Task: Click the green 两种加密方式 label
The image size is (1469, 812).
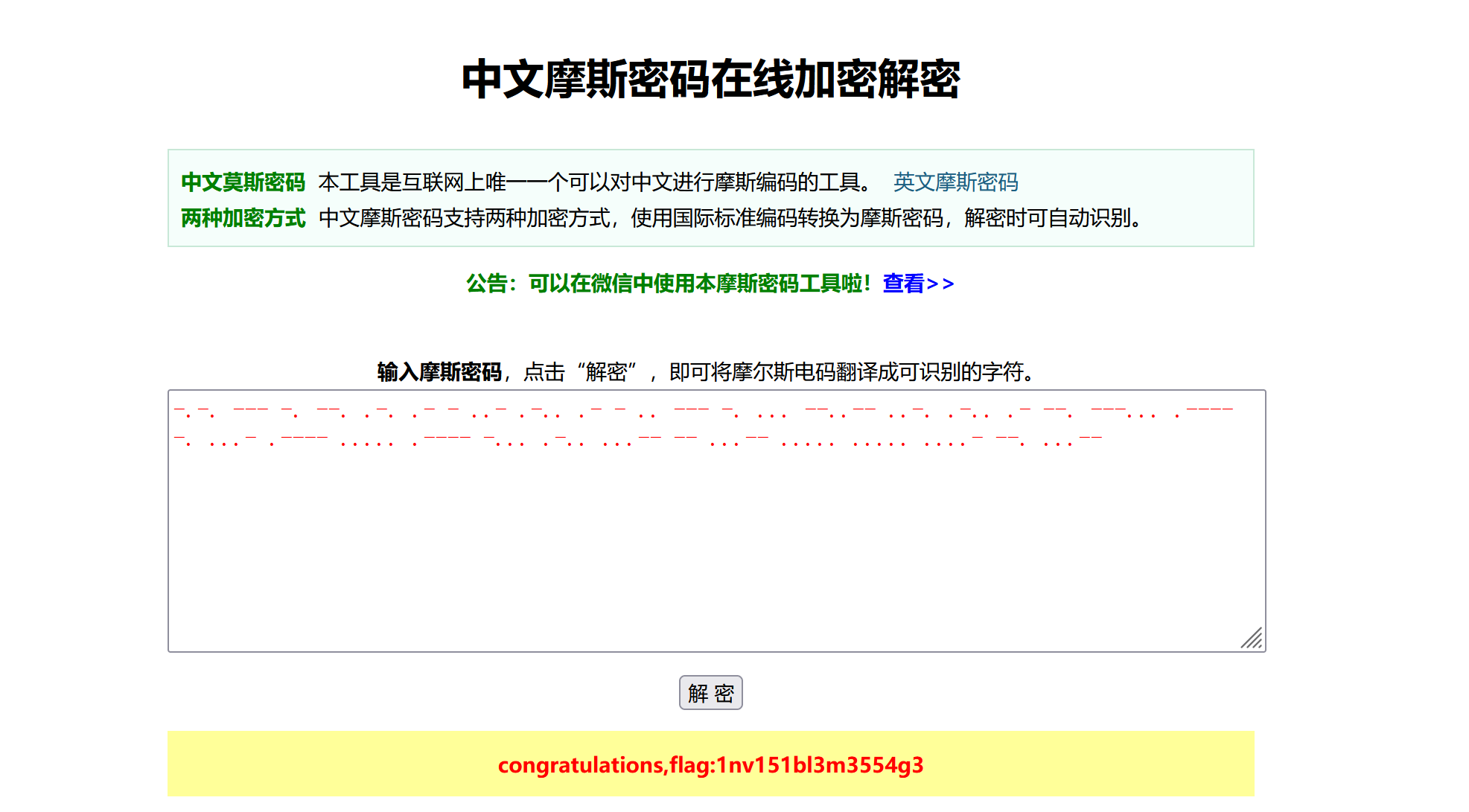Action: [x=243, y=218]
